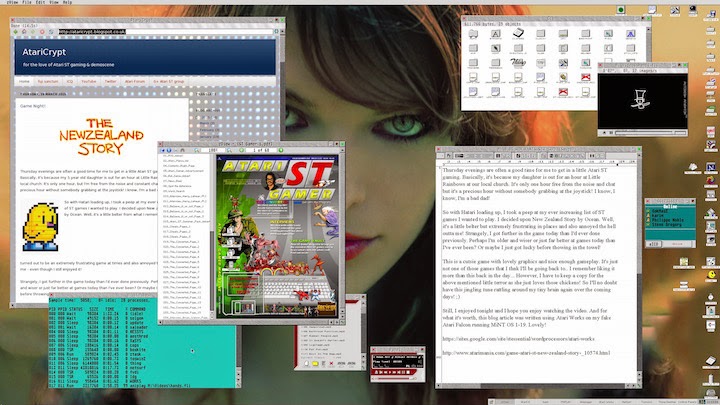The image size is (720, 405).
Task: Click the zoom percentage field in zView
Action: tap(213, 150)
